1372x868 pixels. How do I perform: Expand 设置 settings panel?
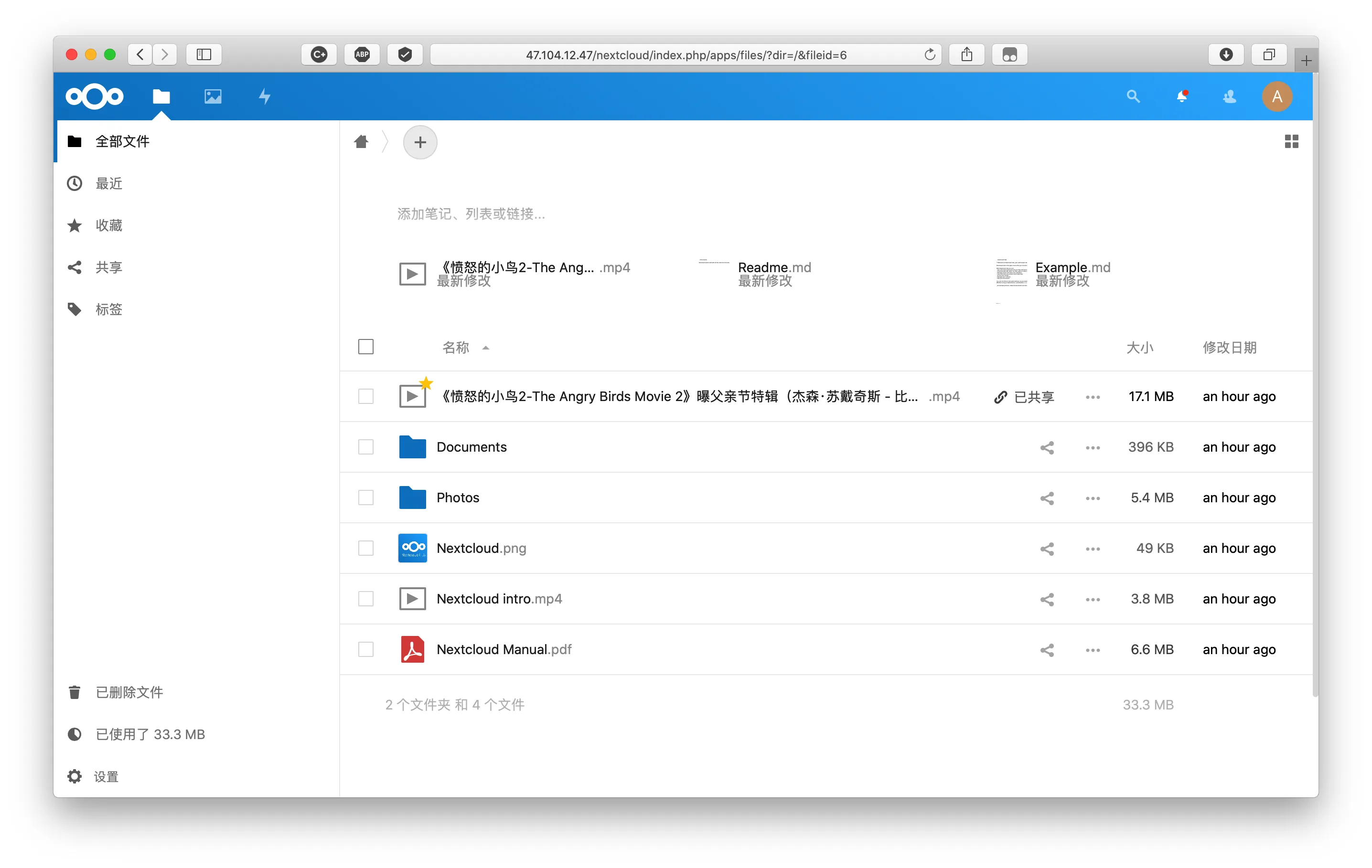pos(197,776)
